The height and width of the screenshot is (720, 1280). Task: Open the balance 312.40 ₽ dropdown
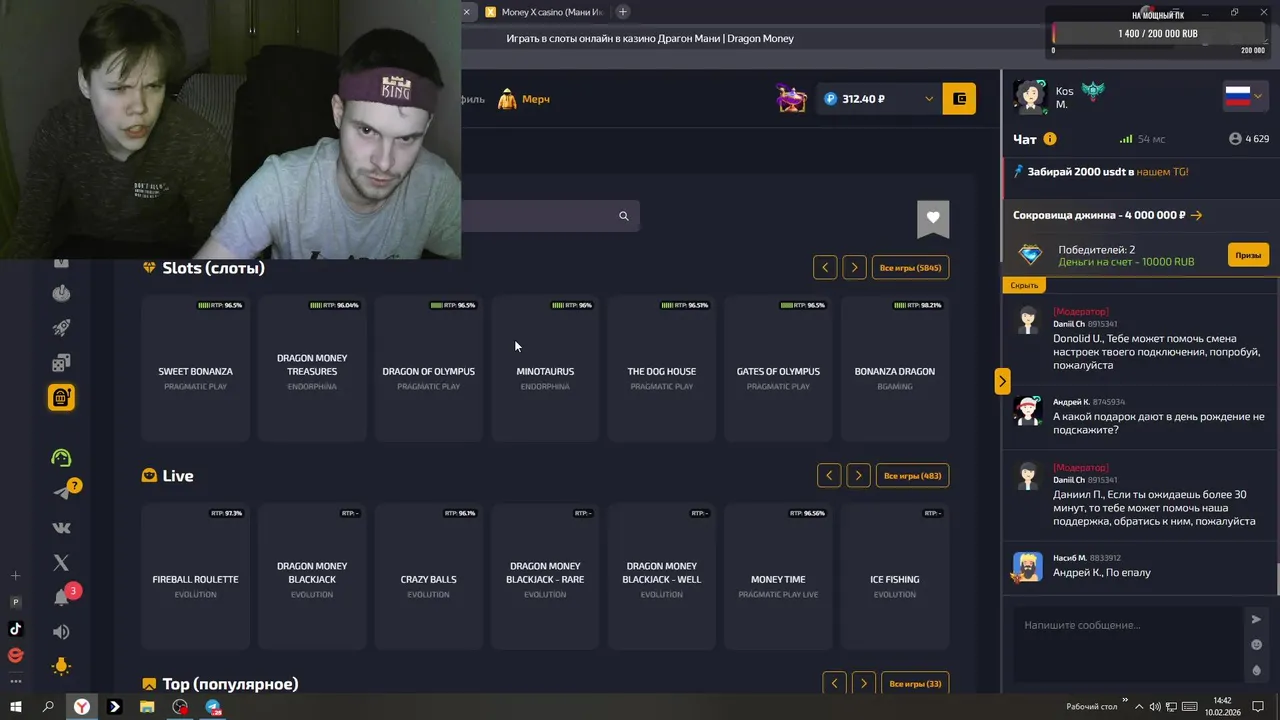point(878,98)
